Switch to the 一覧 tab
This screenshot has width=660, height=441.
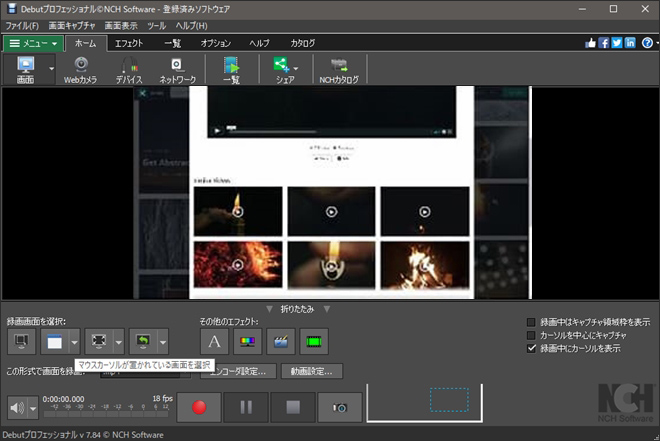pos(173,43)
